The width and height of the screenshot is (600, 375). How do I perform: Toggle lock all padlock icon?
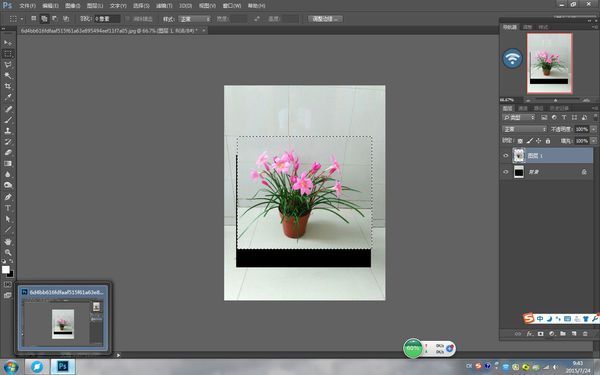(548, 141)
